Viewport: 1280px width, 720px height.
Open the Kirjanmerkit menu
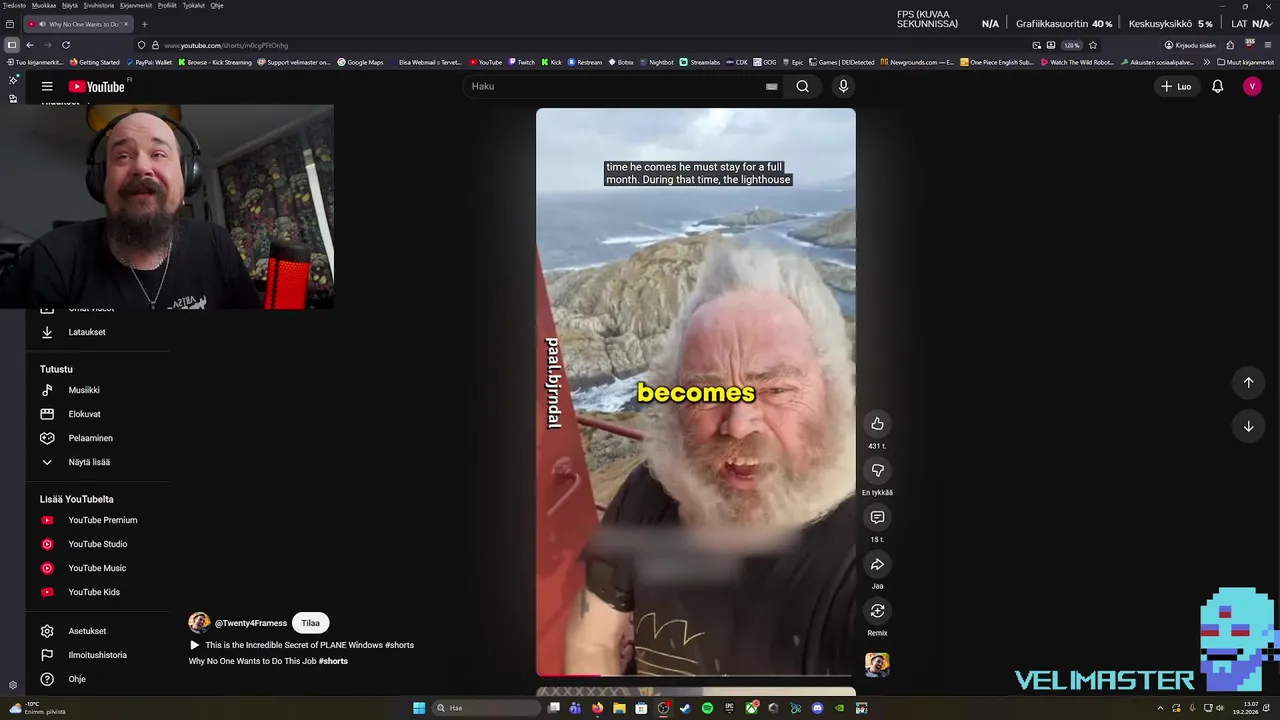coord(136,5)
